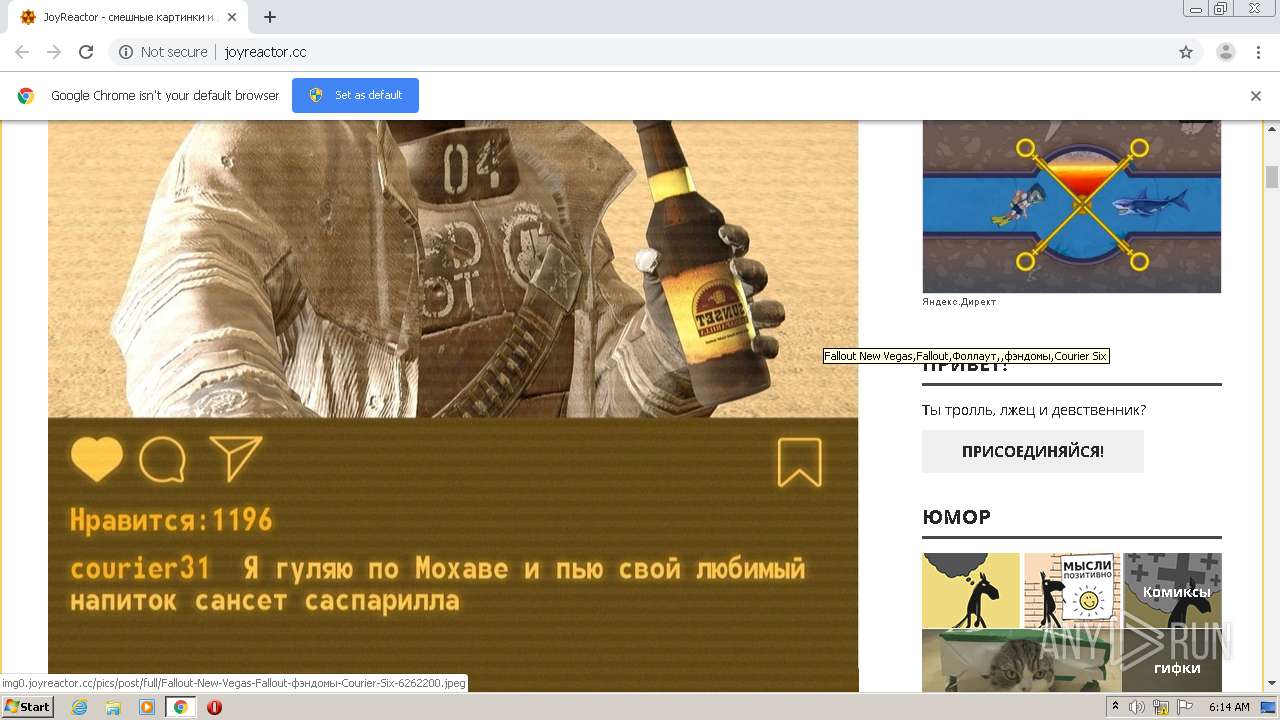Launch Internet Explorer from the taskbar

[x=79, y=707]
